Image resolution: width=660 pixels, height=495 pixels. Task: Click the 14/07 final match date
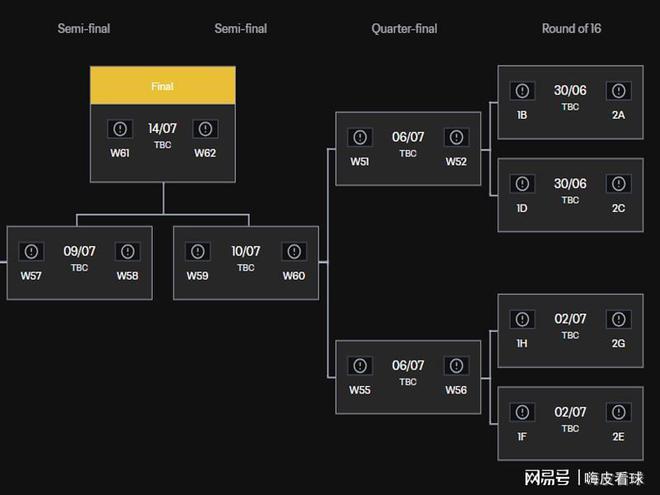point(162,129)
